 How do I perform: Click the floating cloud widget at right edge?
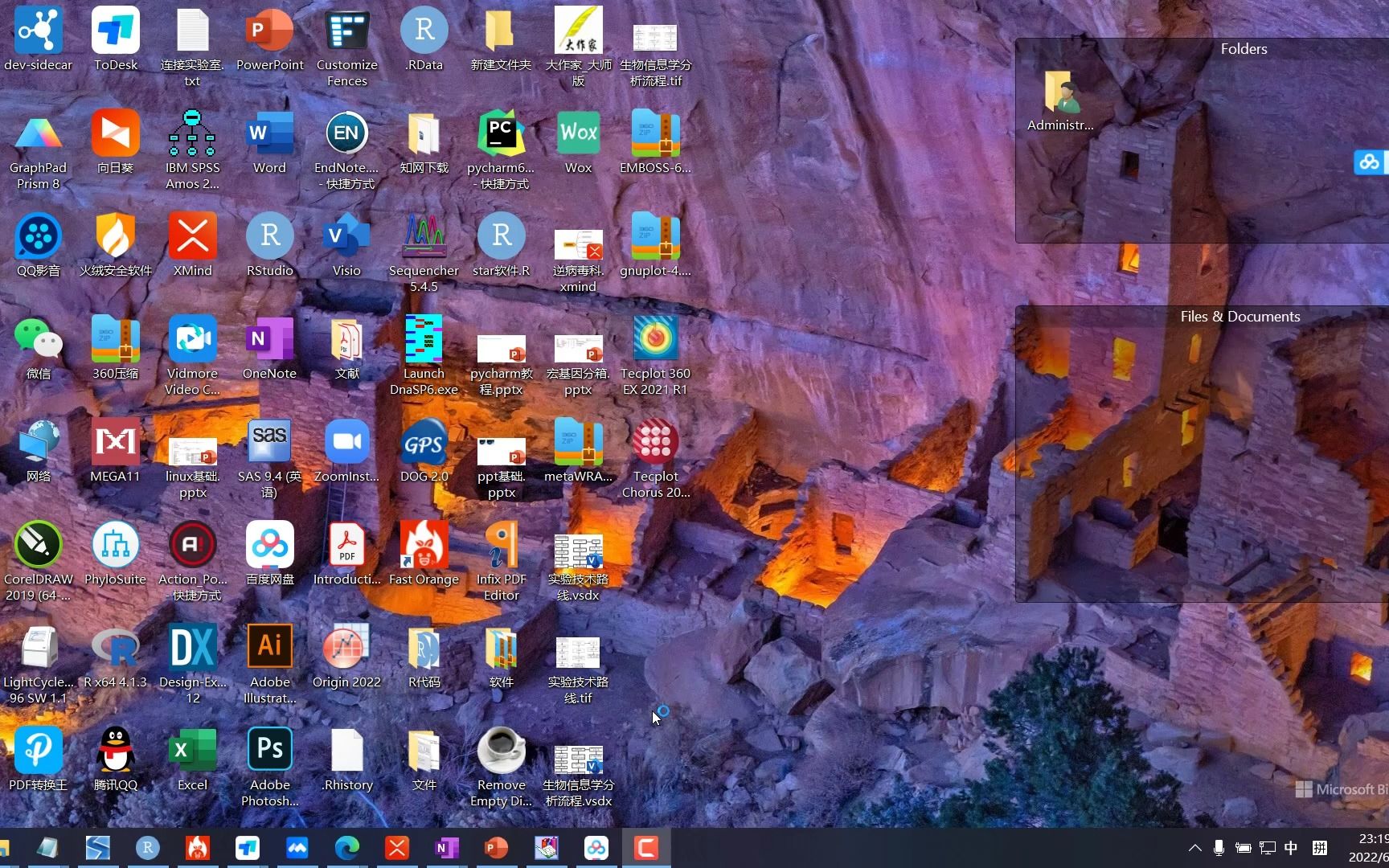1370,162
